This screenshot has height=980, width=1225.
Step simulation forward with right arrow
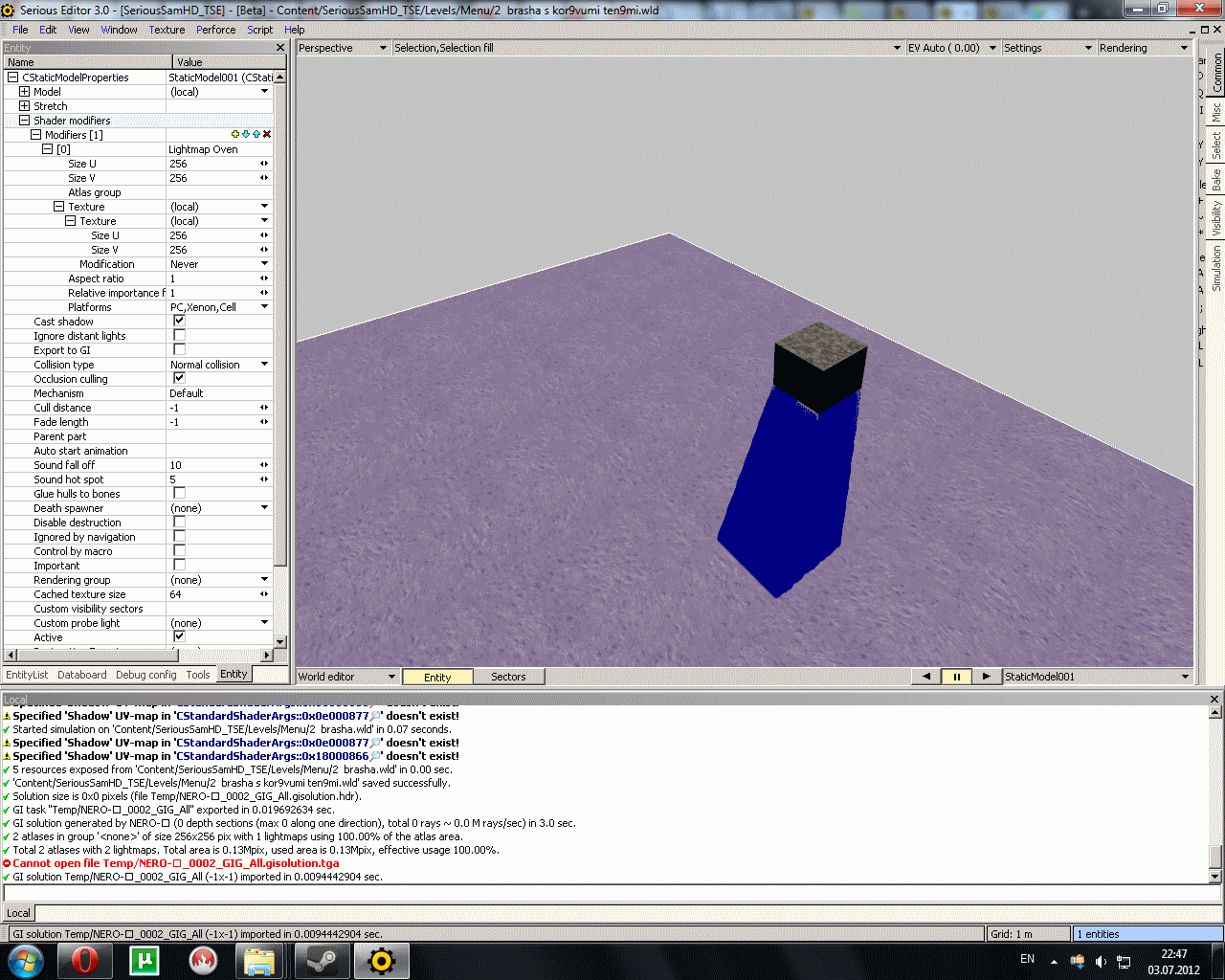(x=986, y=677)
